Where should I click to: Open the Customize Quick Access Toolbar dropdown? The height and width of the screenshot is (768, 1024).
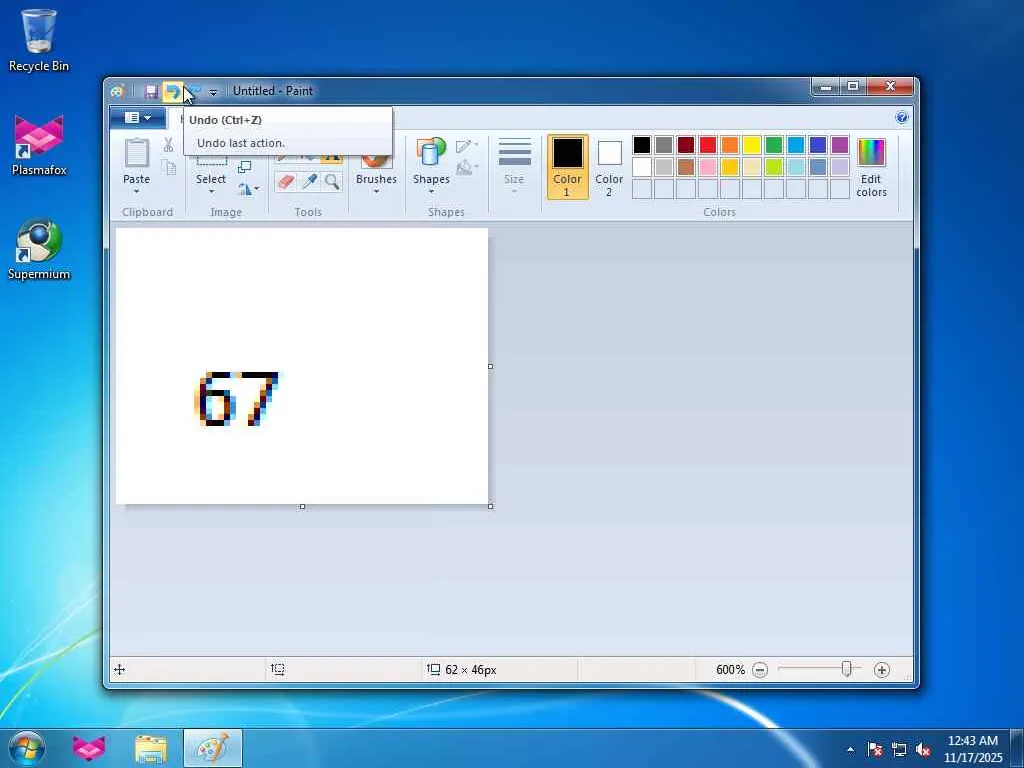[213, 92]
